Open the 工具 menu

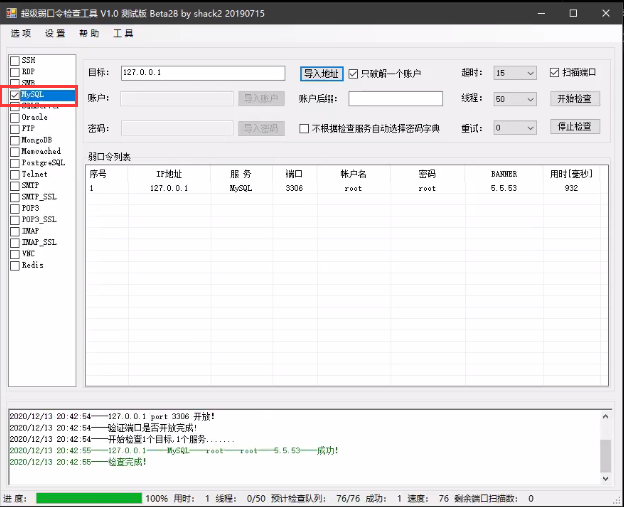[123, 33]
